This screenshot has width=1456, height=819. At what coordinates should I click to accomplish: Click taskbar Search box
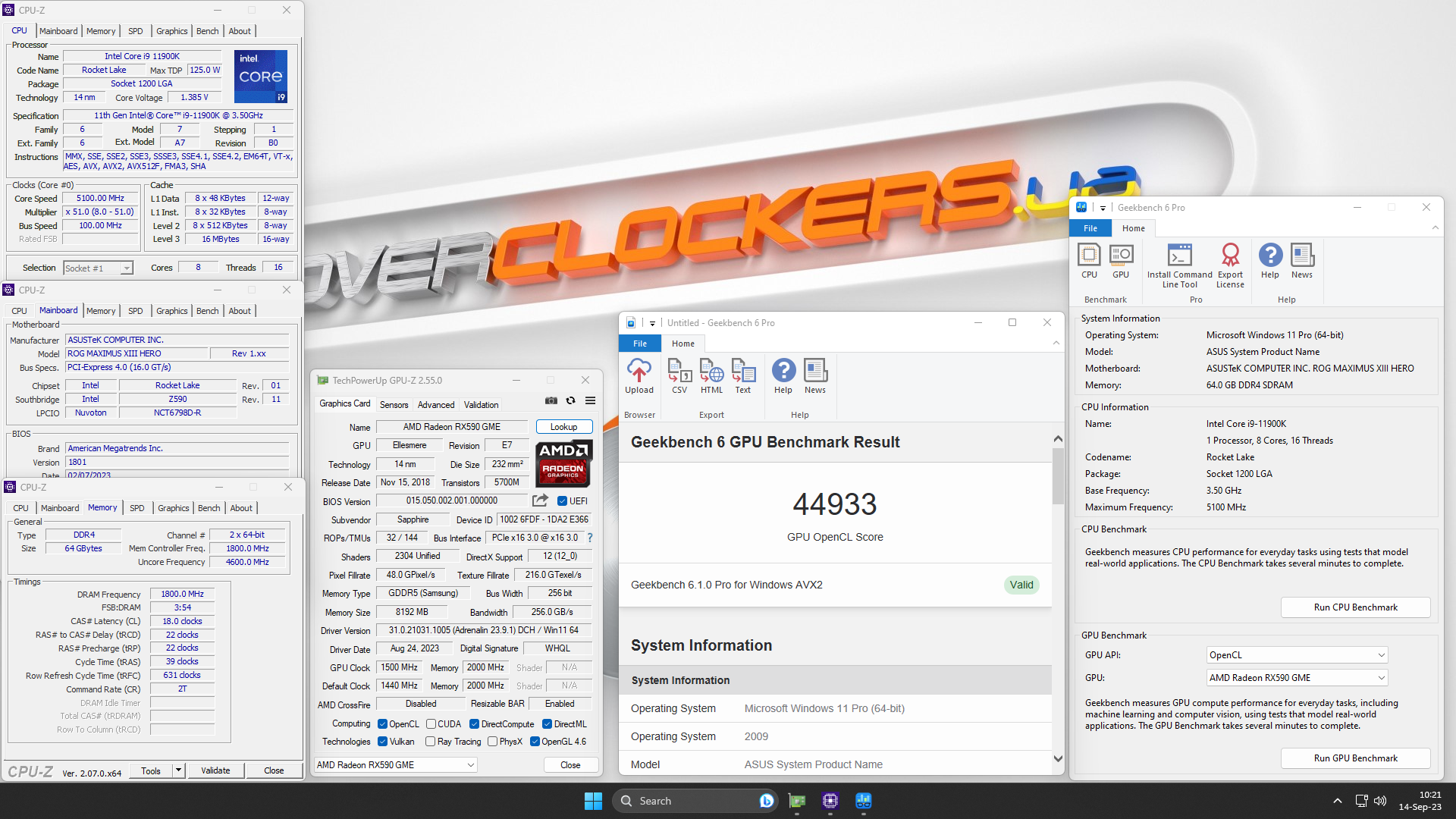point(696,801)
